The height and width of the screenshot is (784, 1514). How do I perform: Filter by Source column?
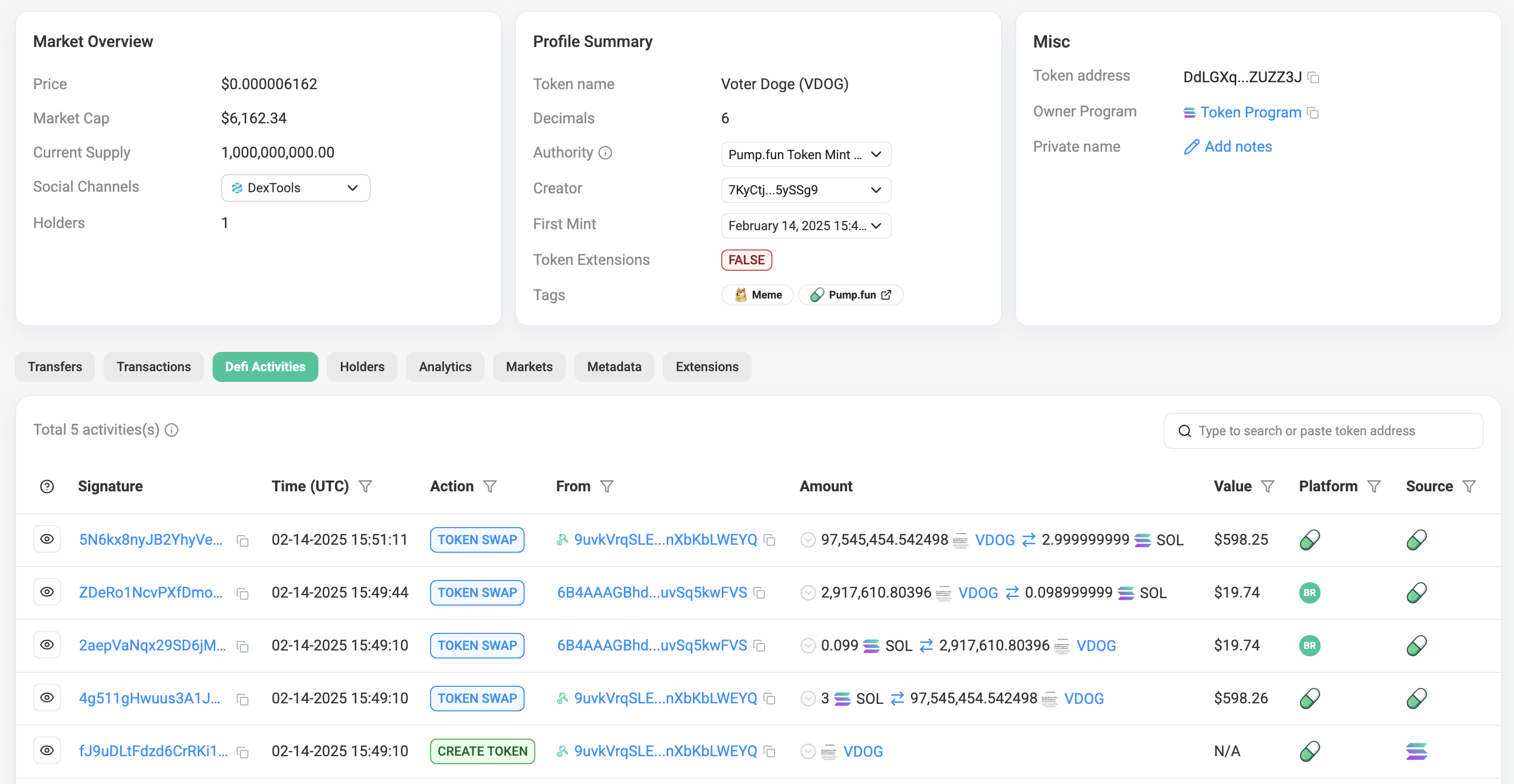click(1469, 487)
